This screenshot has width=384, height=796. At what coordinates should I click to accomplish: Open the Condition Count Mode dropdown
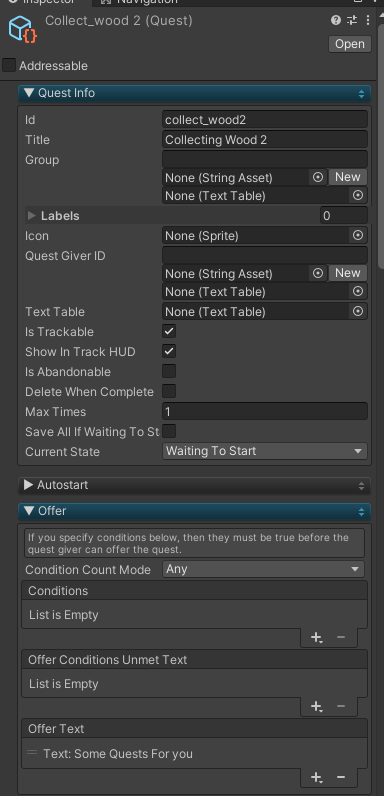(264, 569)
